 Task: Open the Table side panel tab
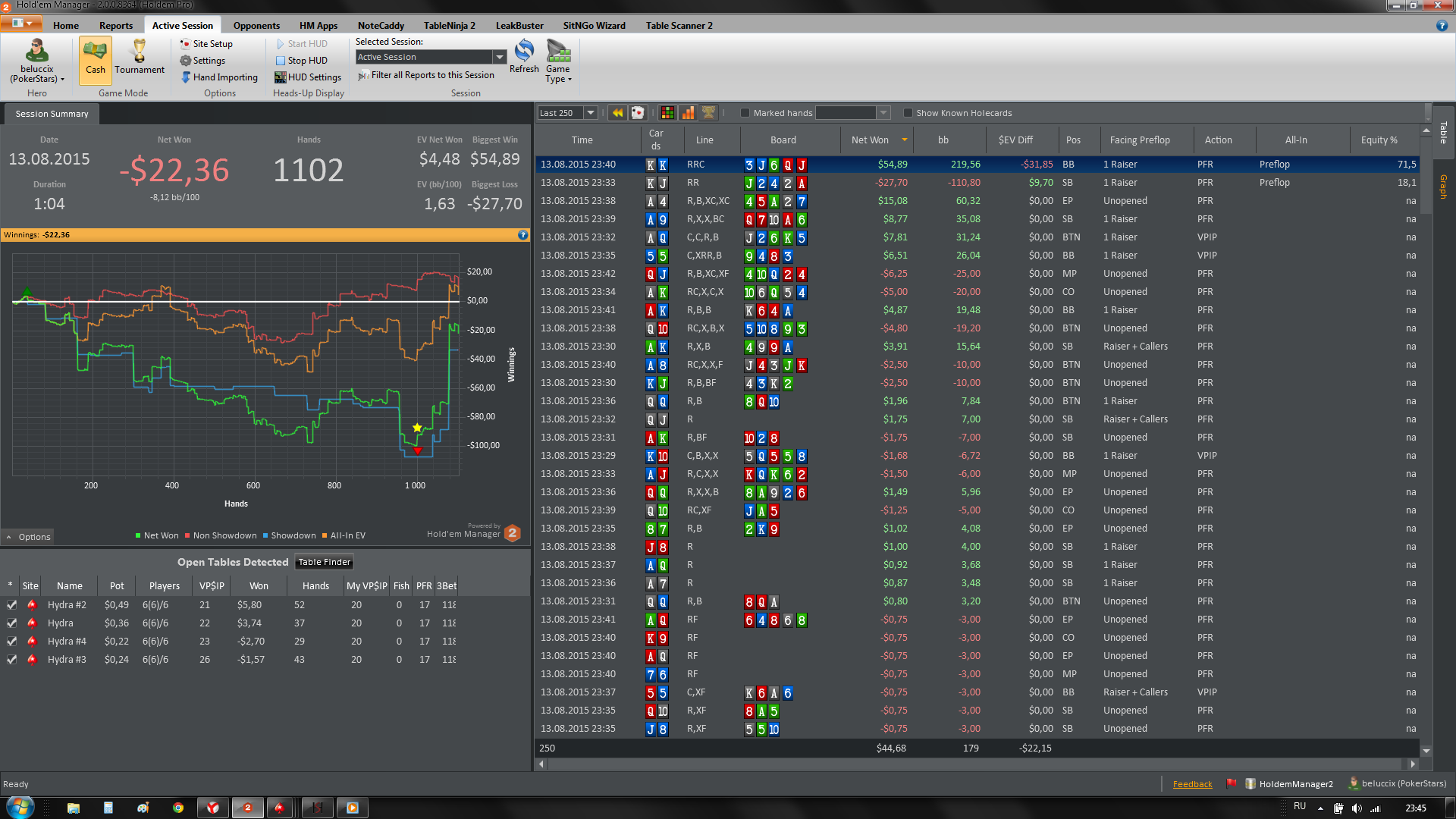[x=1443, y=132]
